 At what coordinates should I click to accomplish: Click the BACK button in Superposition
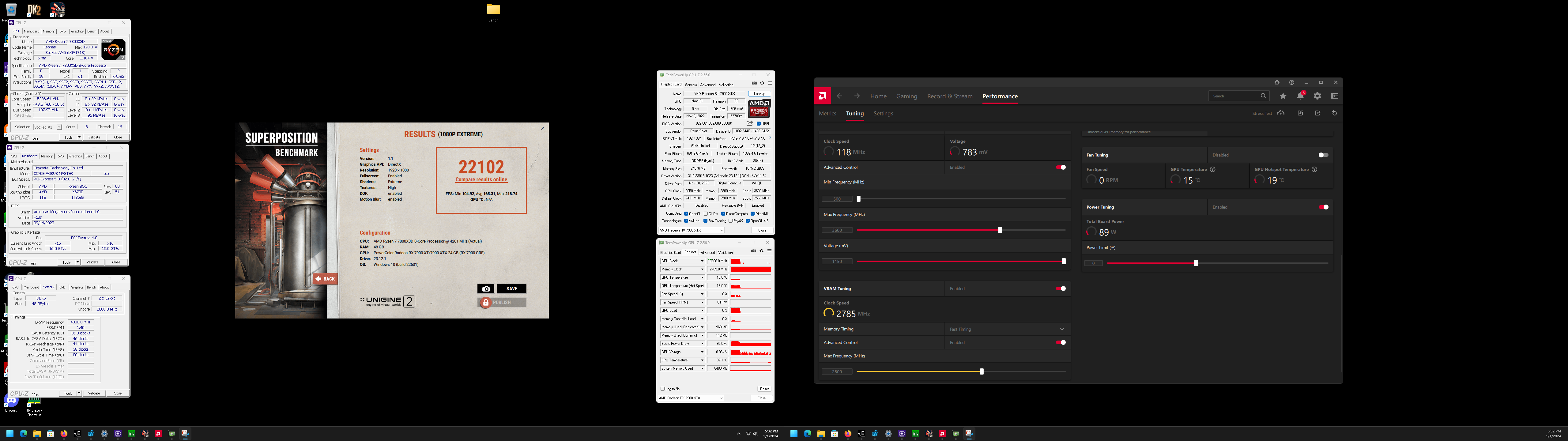[x=326, y=279]
